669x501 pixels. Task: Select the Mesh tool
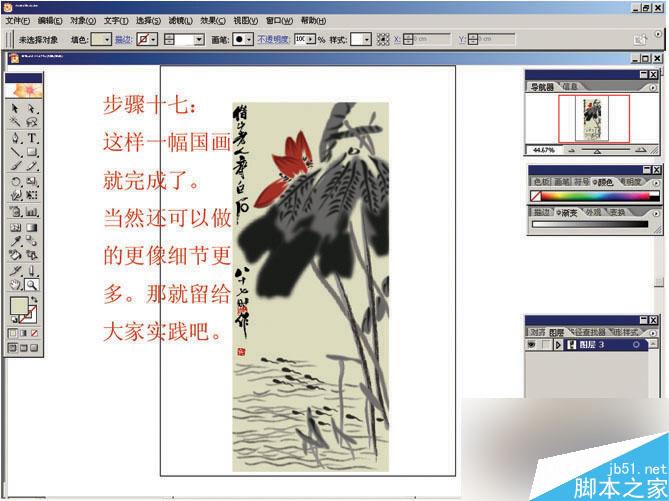click(x=15, y=227)
